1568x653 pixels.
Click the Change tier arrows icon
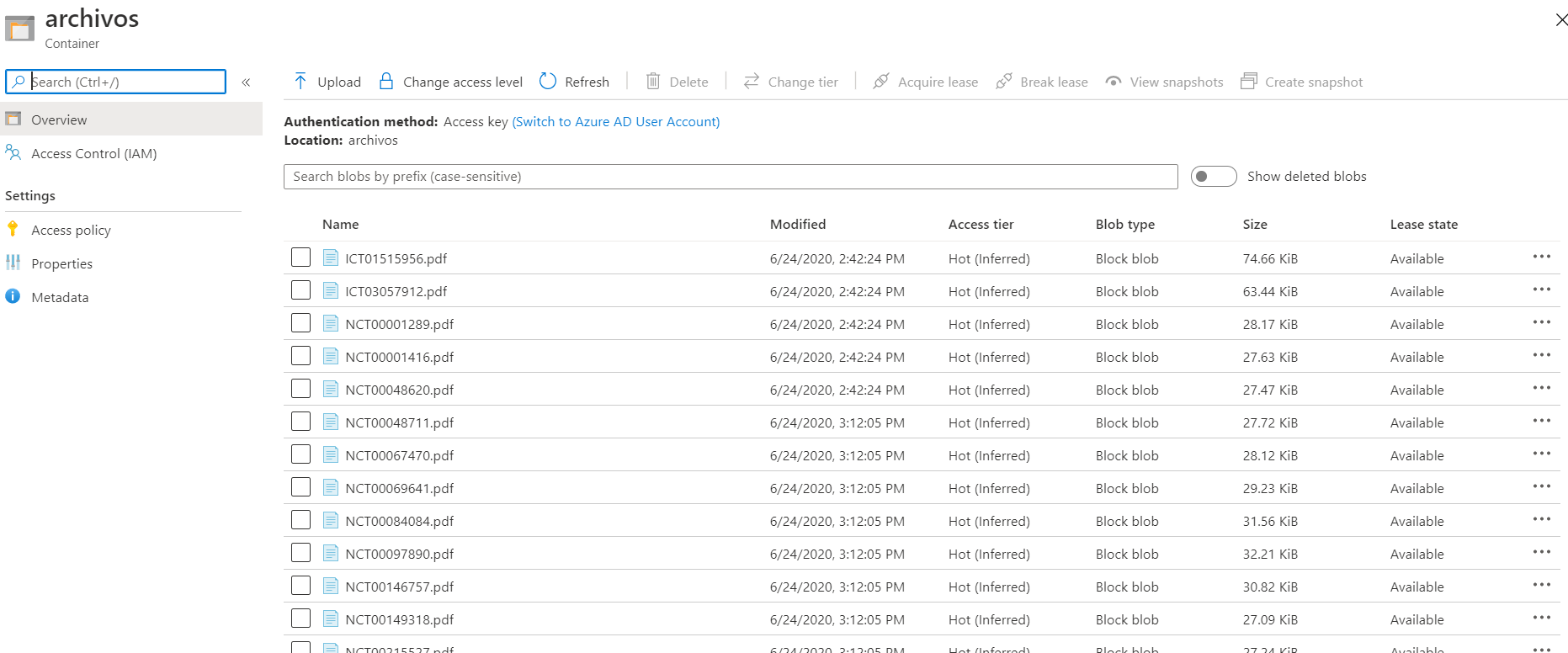(752, 82)
